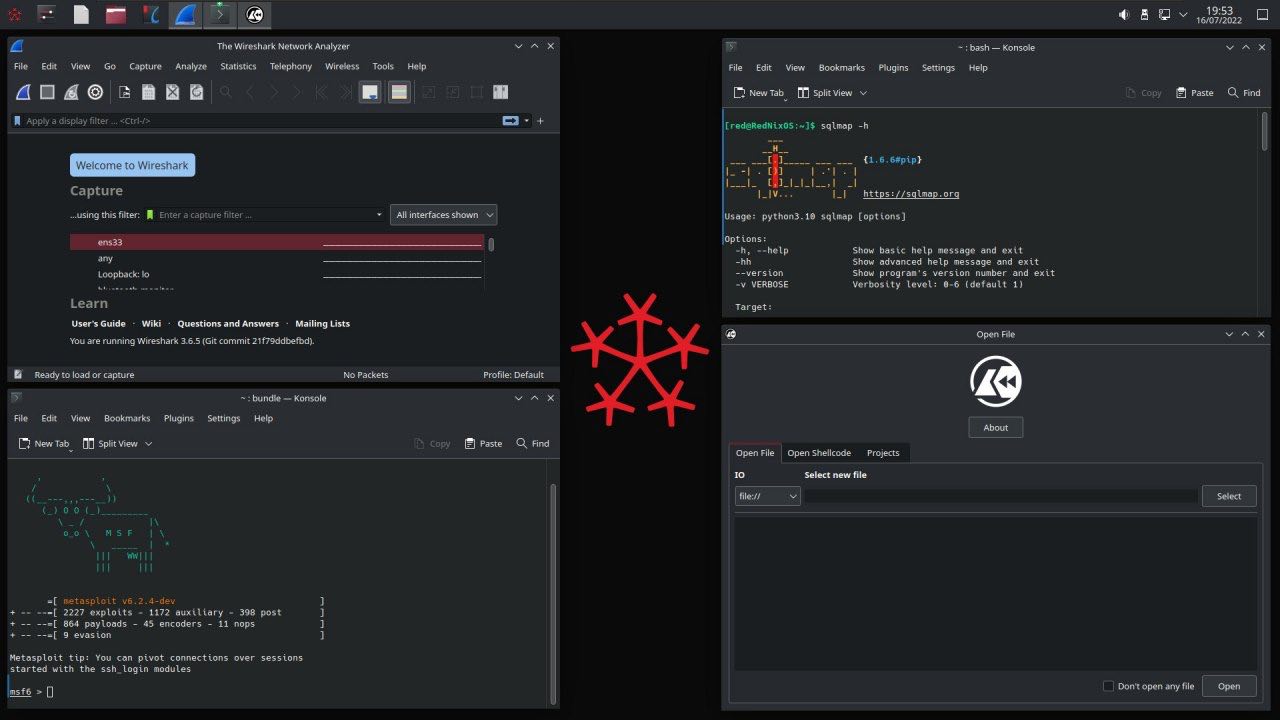Select the "Loopback: lo" interface row
This screenshot has height=720, width=1280.
(x=277, y=274)
